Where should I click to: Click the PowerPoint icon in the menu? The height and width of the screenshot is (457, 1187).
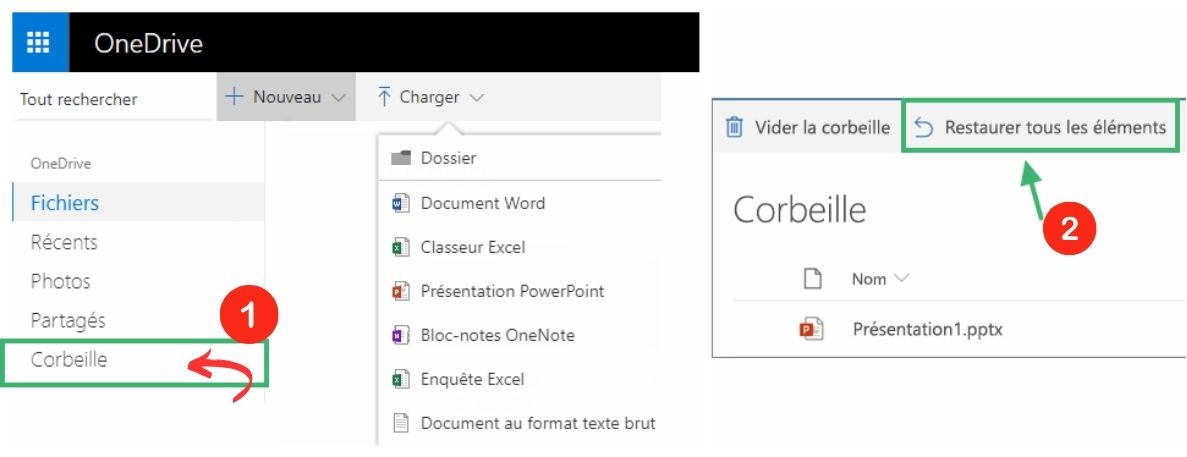[400, 291]
